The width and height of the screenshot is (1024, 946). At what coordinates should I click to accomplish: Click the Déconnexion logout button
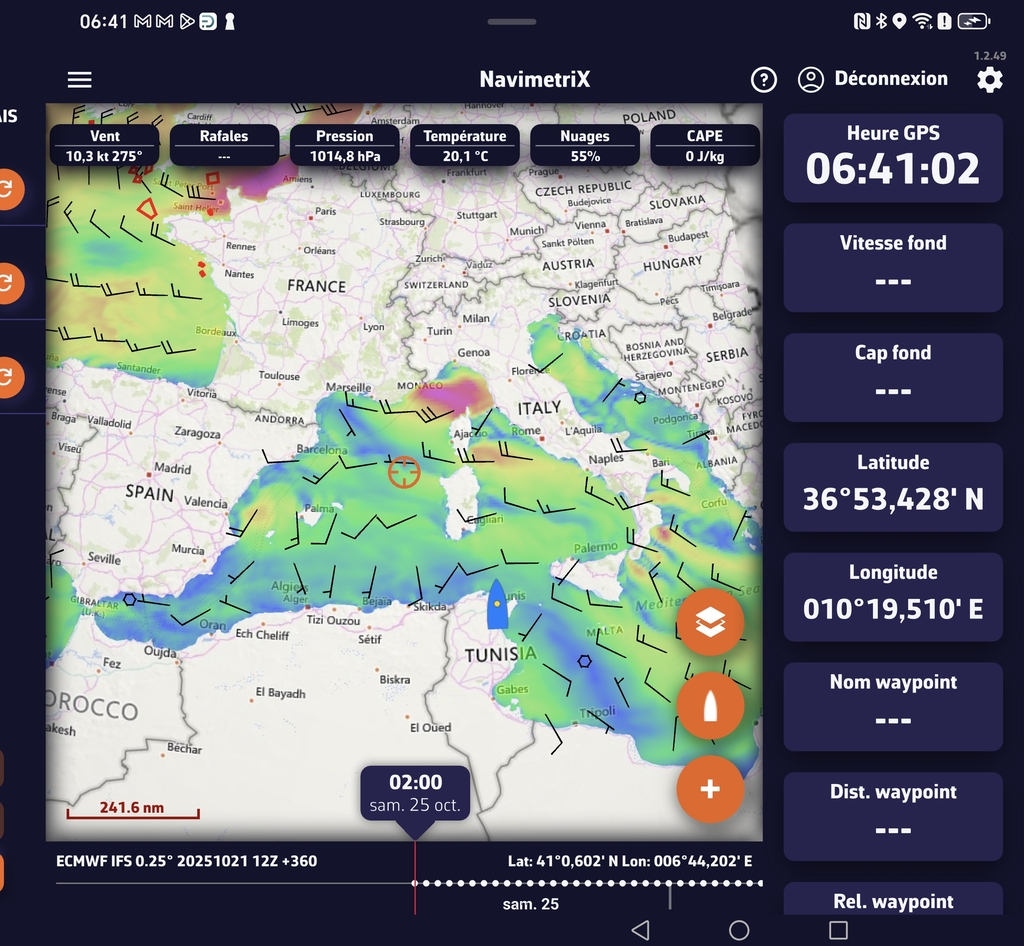(x=873, y=79)
